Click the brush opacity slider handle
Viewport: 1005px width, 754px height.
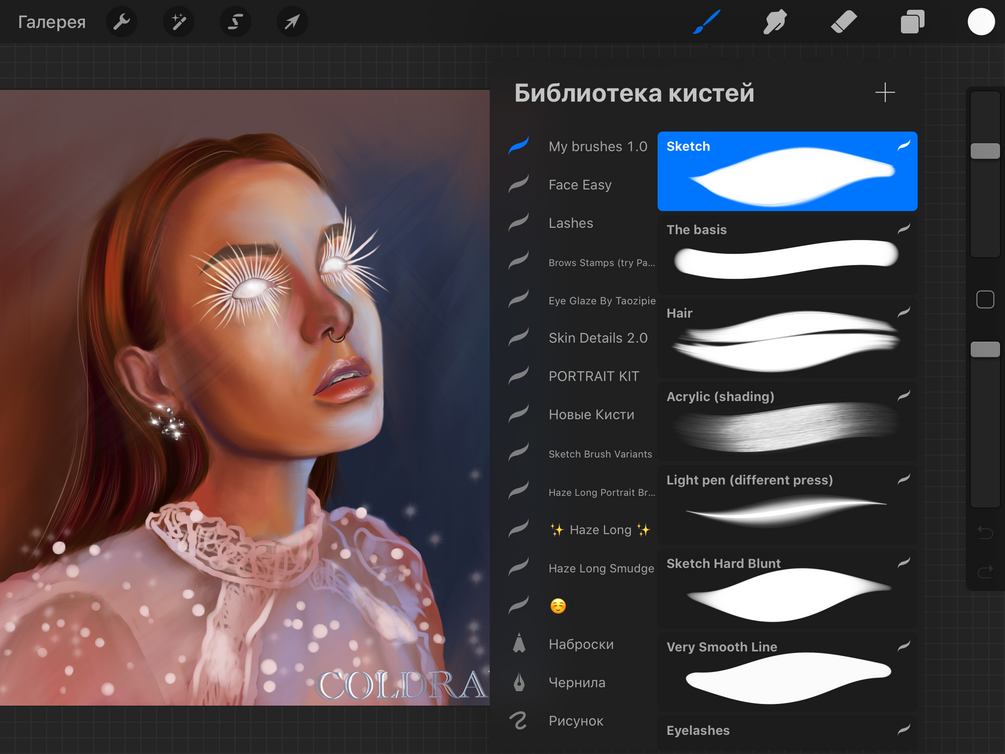985,349
